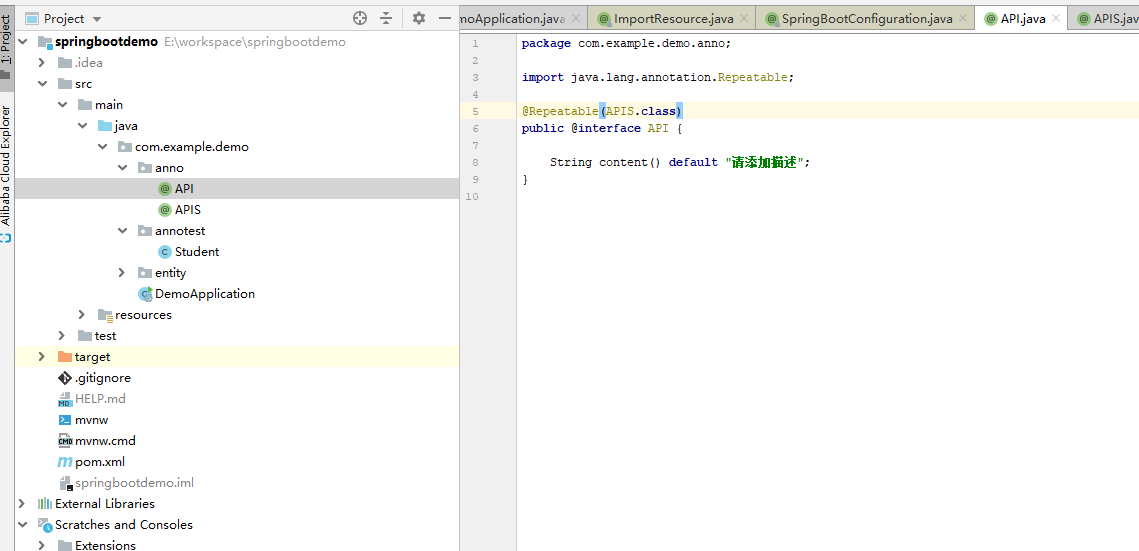Click line number 5 in gutter
The width and height of the screenshot is (1139, 551).
tap(475, 111)
